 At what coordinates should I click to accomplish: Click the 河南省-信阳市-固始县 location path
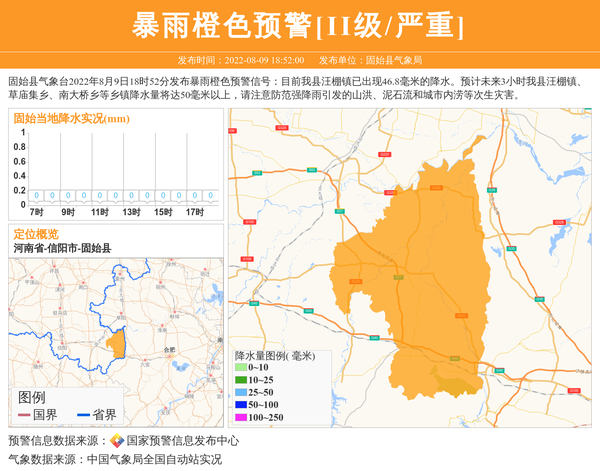[x=62, y=248]
